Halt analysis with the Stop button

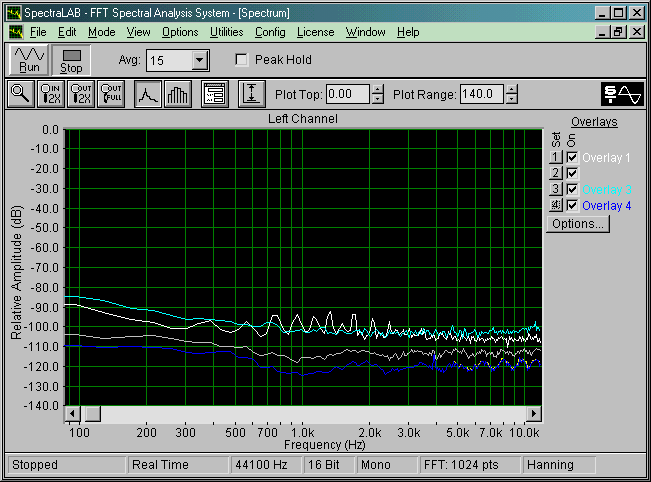coord(71,60)
